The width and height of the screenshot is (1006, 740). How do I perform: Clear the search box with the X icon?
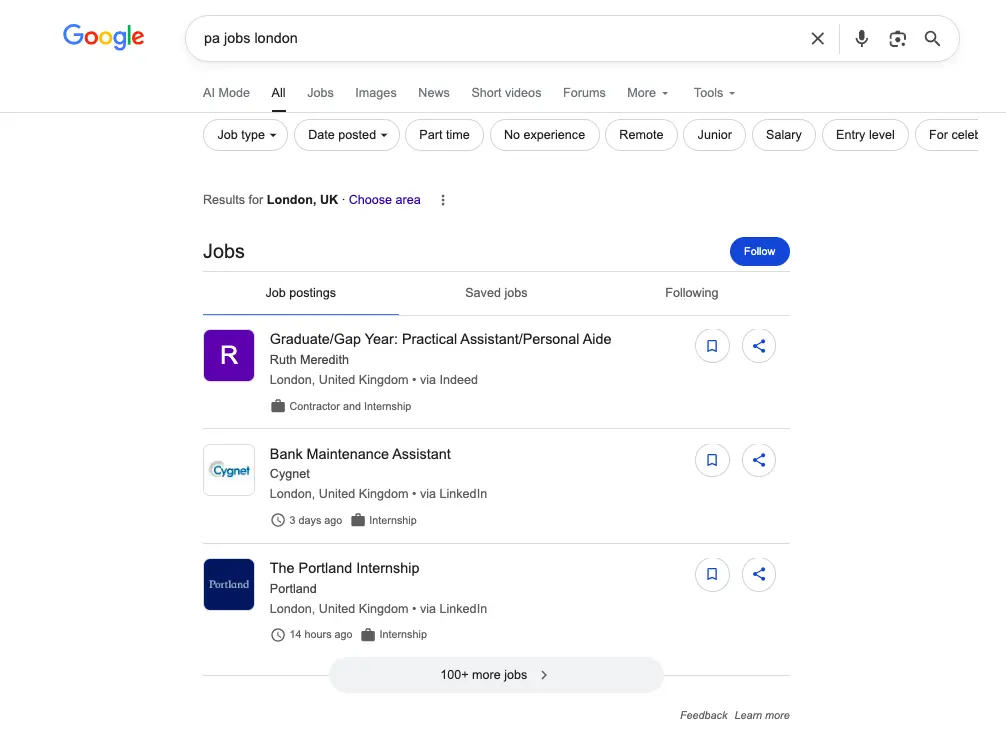click(x=817, y=39)
